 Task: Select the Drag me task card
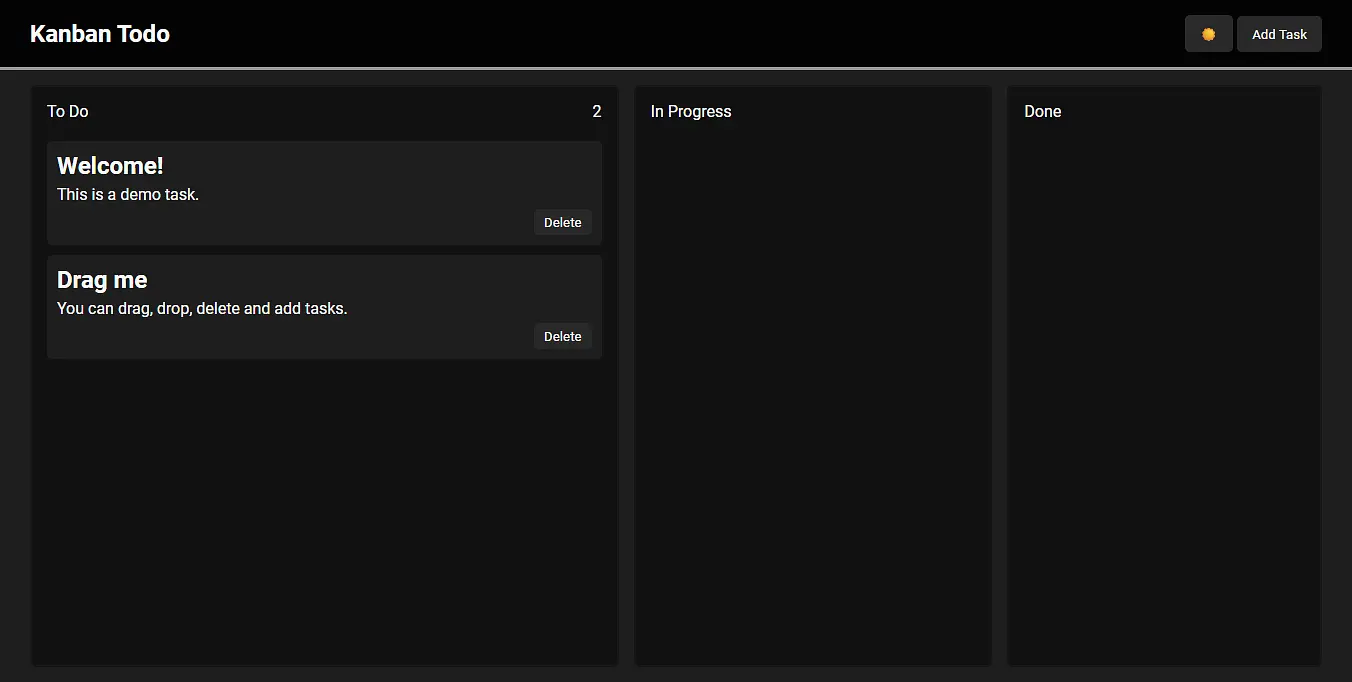click(324, 307)
